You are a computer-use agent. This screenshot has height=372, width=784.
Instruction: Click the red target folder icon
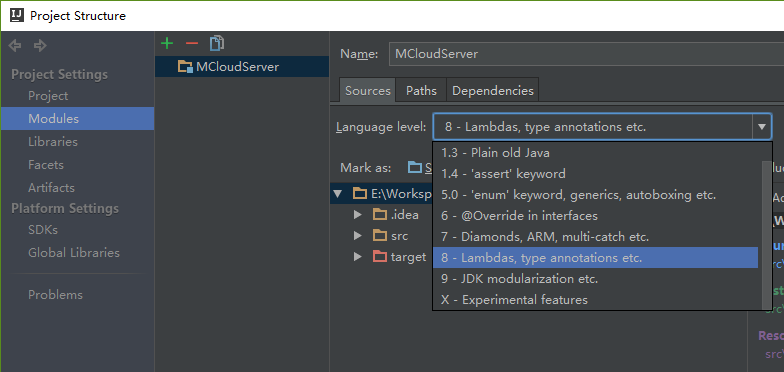(380, 257)
